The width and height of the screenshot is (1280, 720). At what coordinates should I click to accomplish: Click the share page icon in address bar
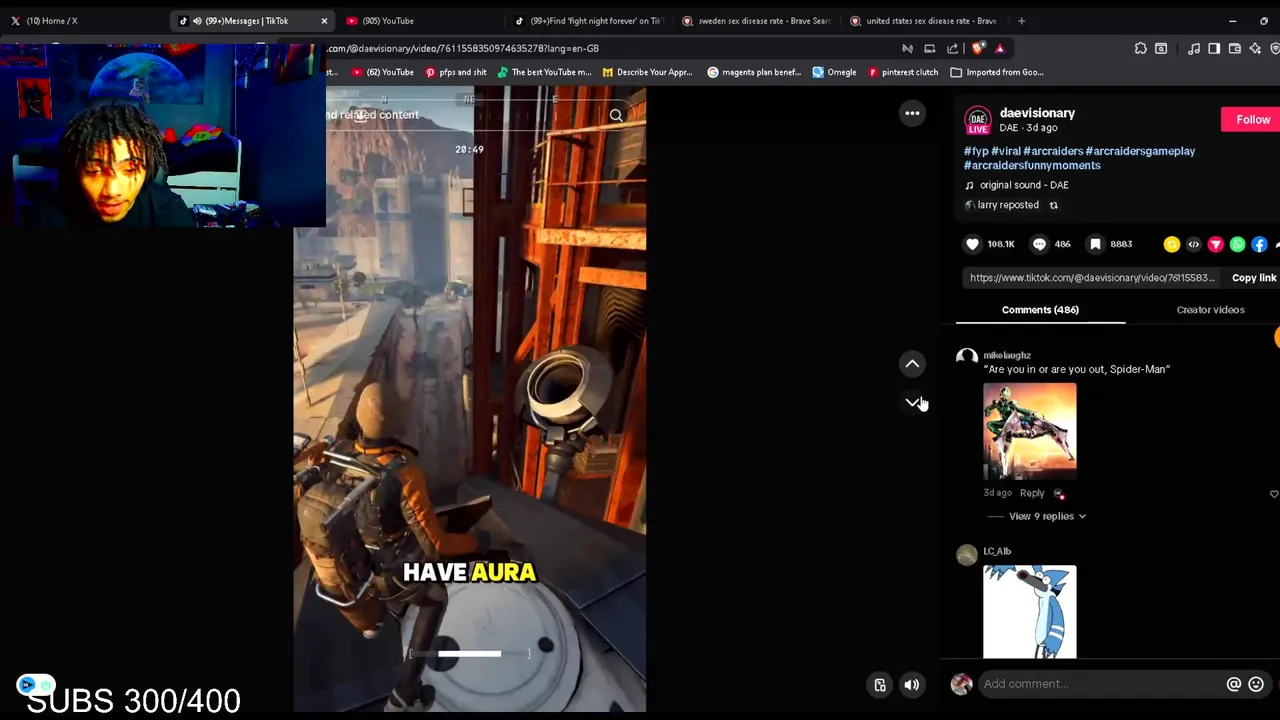point(952,48)
